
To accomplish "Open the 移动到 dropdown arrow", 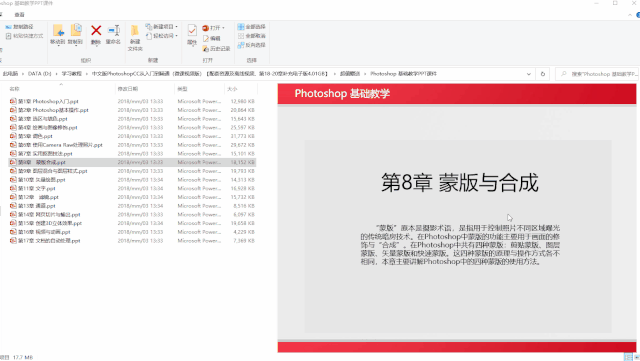I will 58,45.
